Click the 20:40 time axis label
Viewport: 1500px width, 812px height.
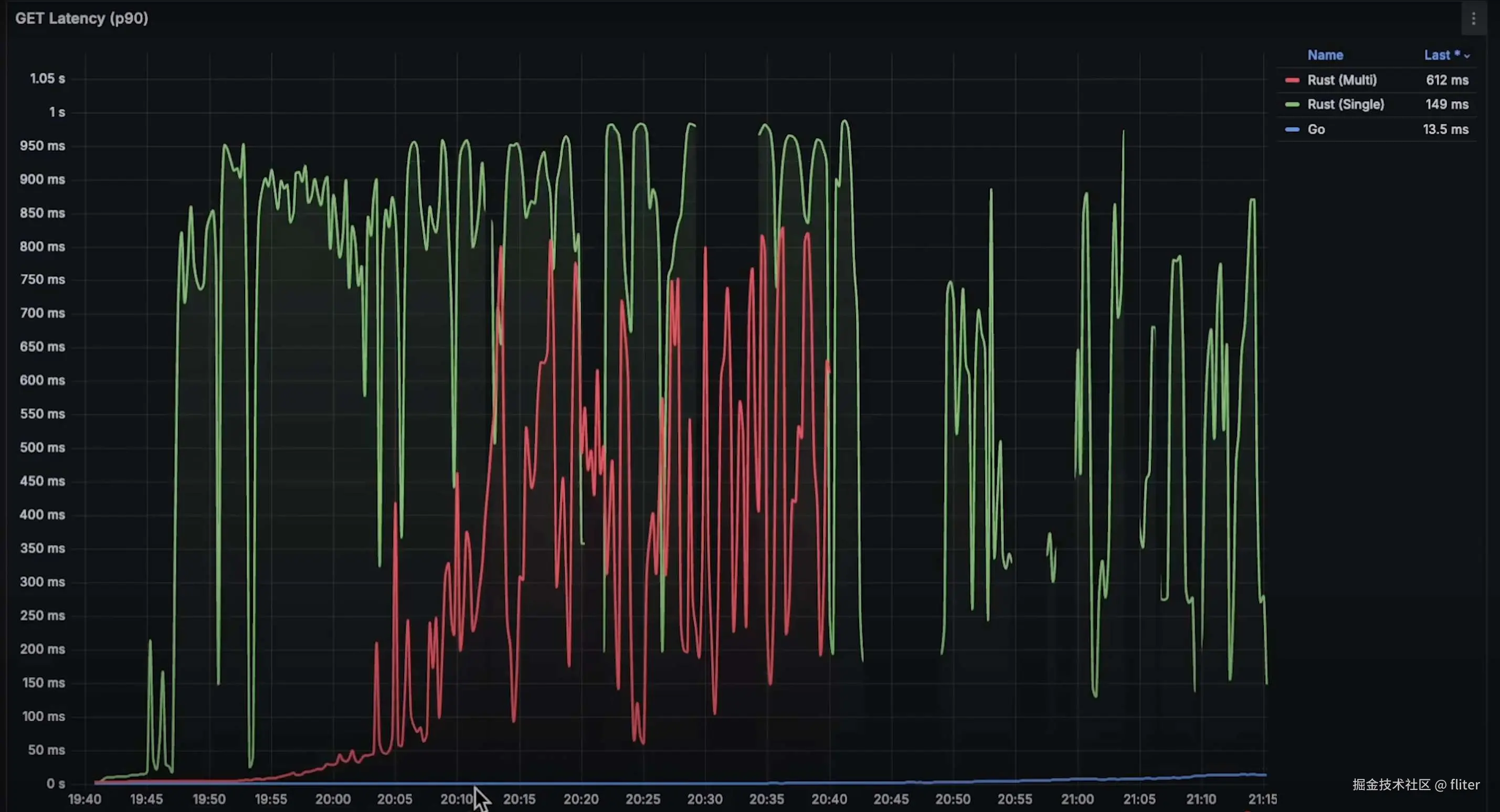(829, 799)
